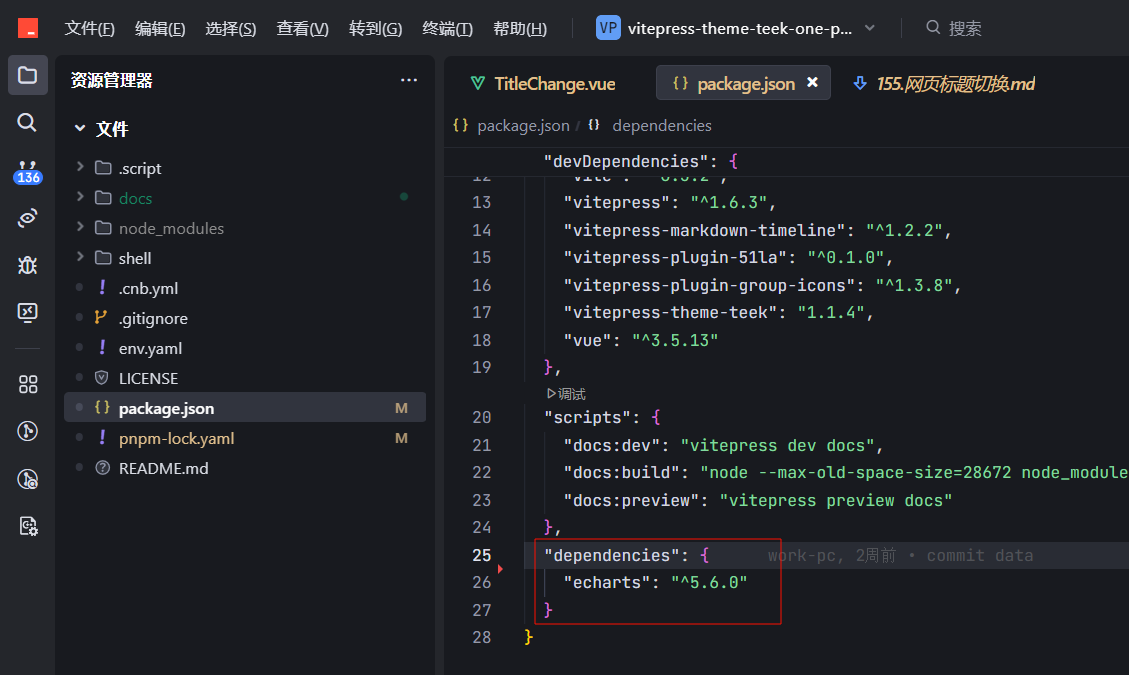Click line number 28 in the gutter
Image resolution: width=1129 pixels, height=675 pixels.
click(x=482, y=638)
